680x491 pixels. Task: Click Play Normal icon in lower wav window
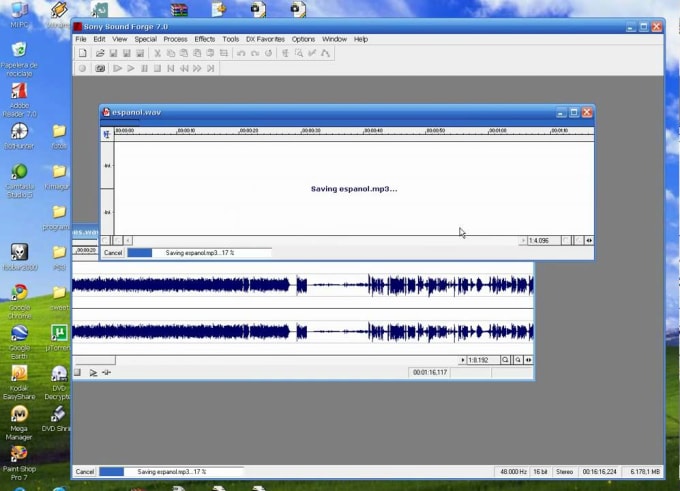(93, 373)
